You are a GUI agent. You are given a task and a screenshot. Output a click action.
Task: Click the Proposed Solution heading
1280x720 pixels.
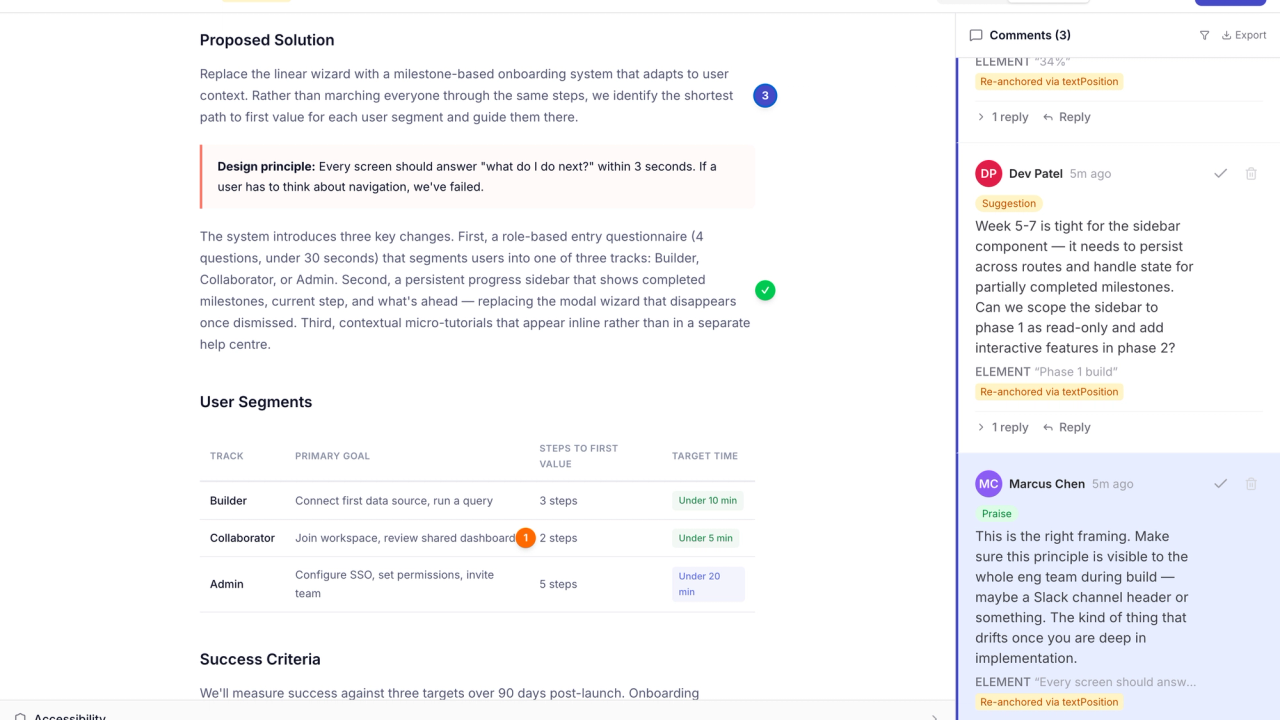coord(267,40)
